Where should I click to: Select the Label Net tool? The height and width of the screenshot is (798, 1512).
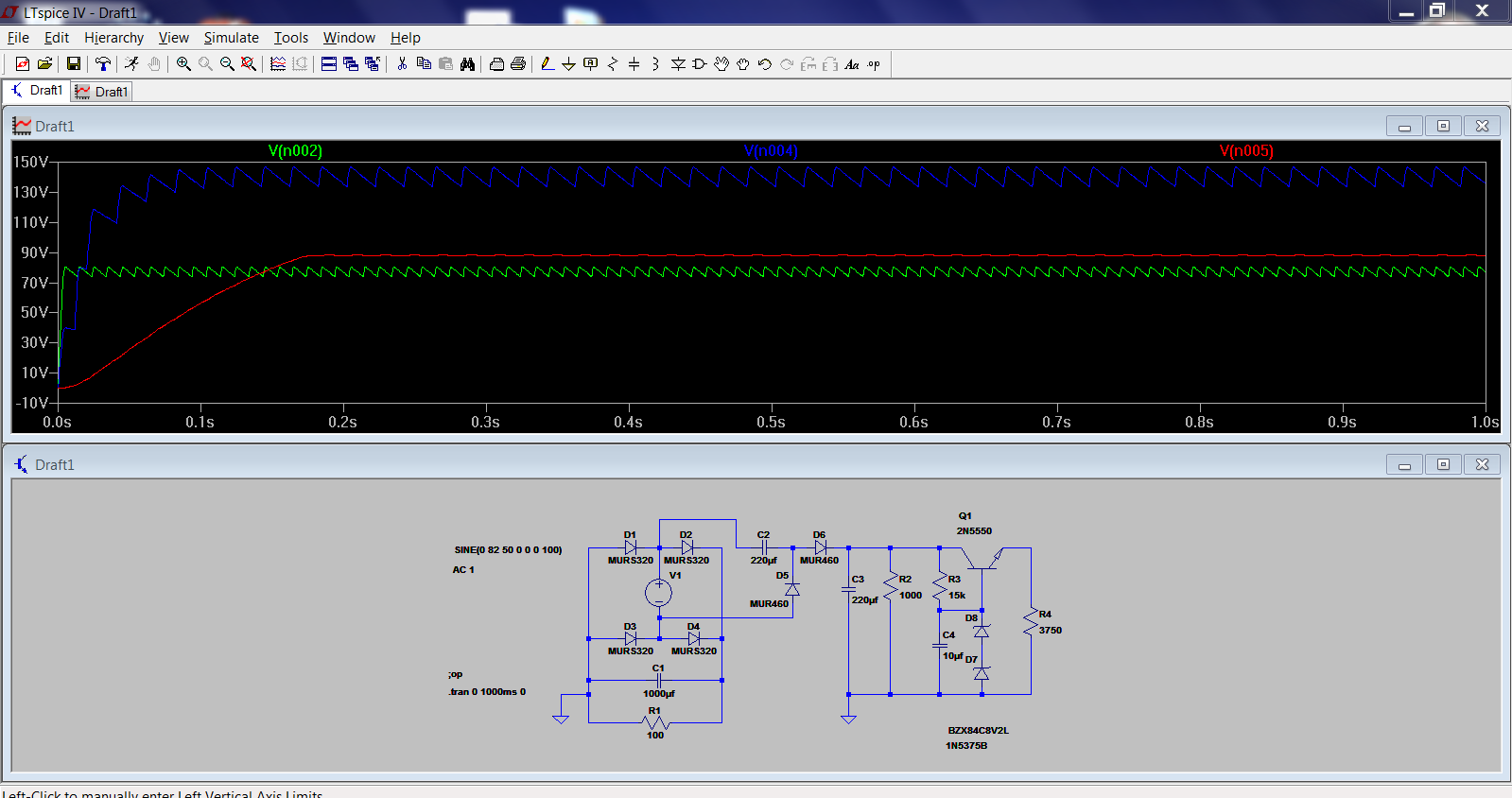tap(591, 63)
